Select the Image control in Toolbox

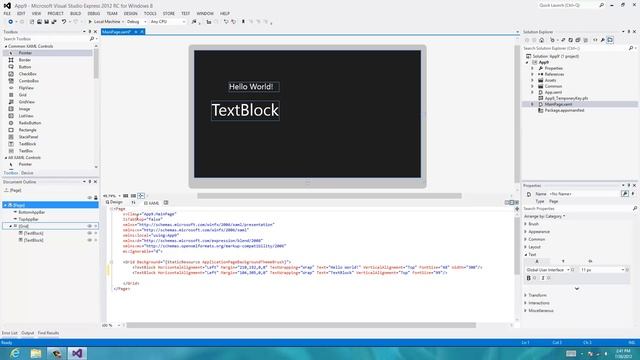pyautogui.click(x=24, y=109)
